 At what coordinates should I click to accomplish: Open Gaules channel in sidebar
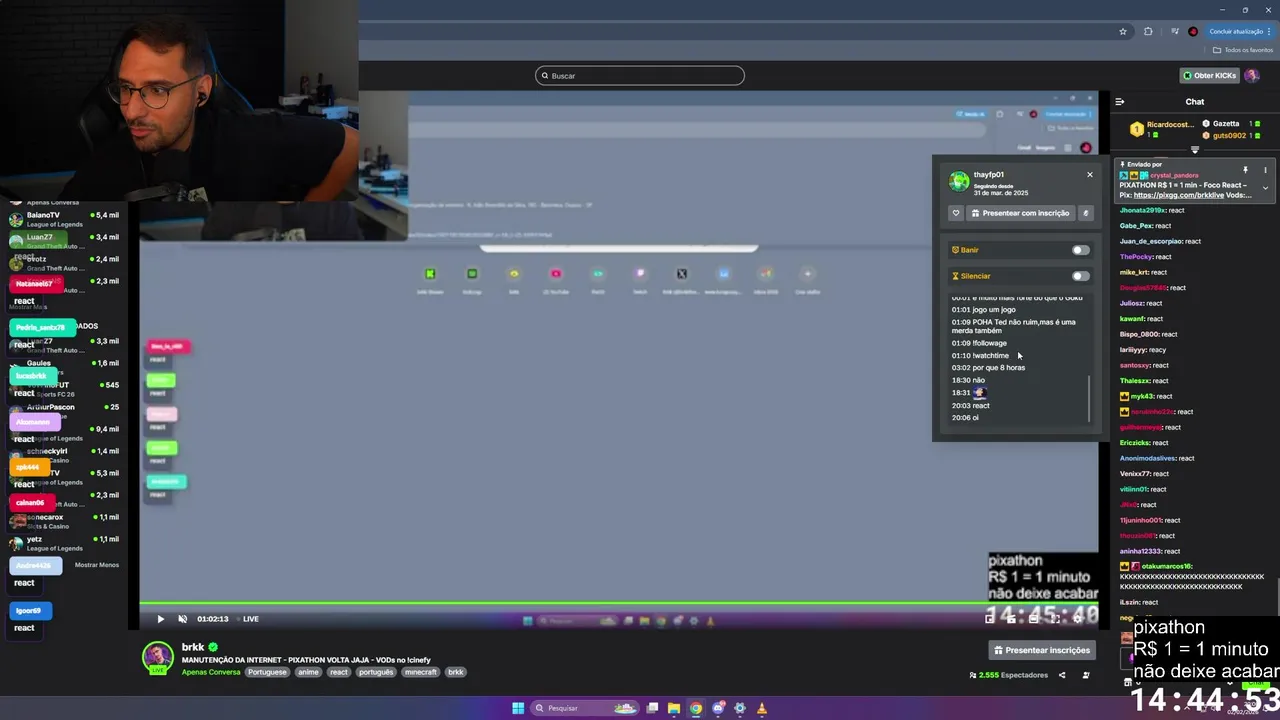63,367
